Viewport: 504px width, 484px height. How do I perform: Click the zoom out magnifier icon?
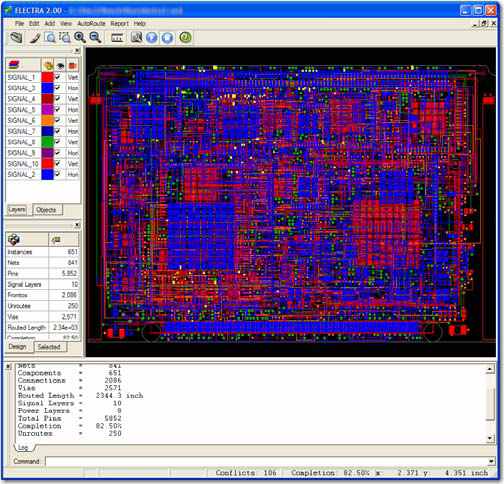click(95, 37)
